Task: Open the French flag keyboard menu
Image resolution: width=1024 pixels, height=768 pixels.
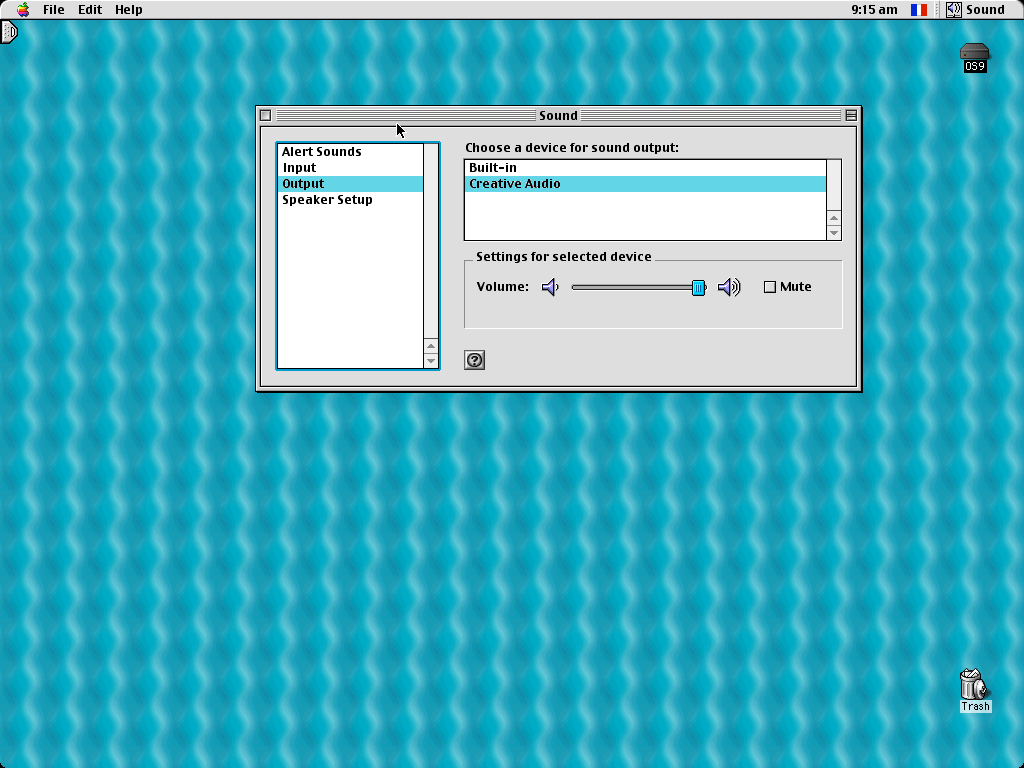Action: tap(919, 9)
